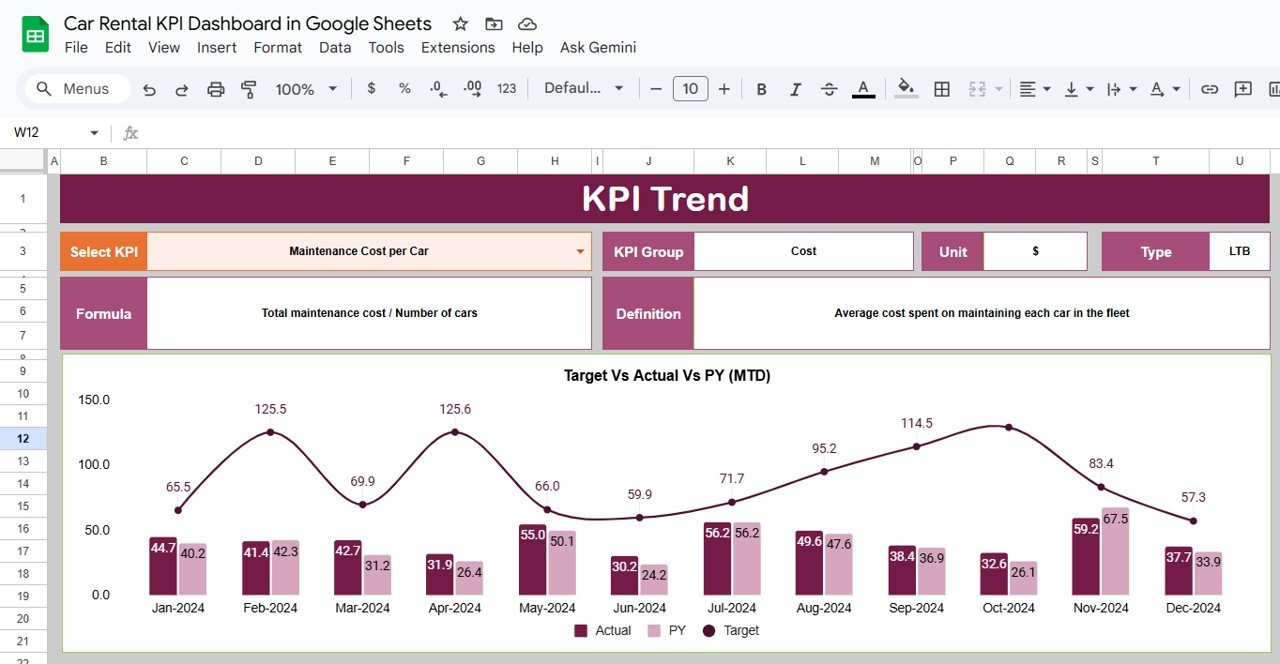Format selected cell as currency
Image resolution: width=1280 pixels, height=664 pixels.
tap(369, 89)
